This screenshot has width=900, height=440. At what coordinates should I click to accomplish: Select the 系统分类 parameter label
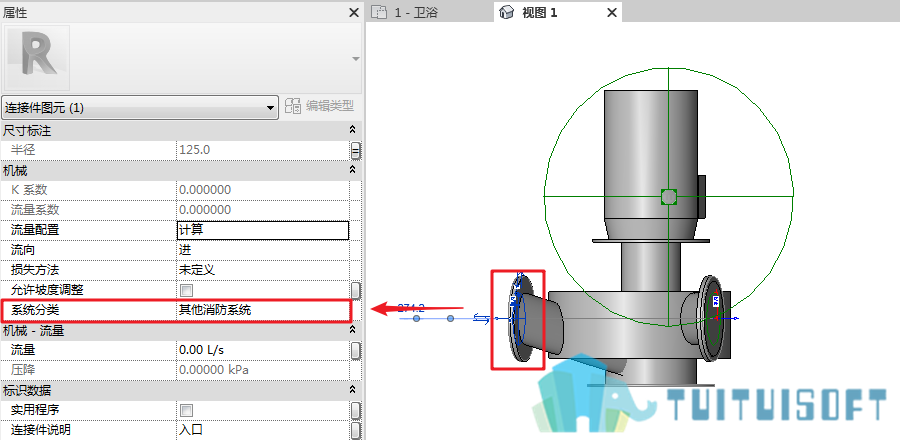35,310
